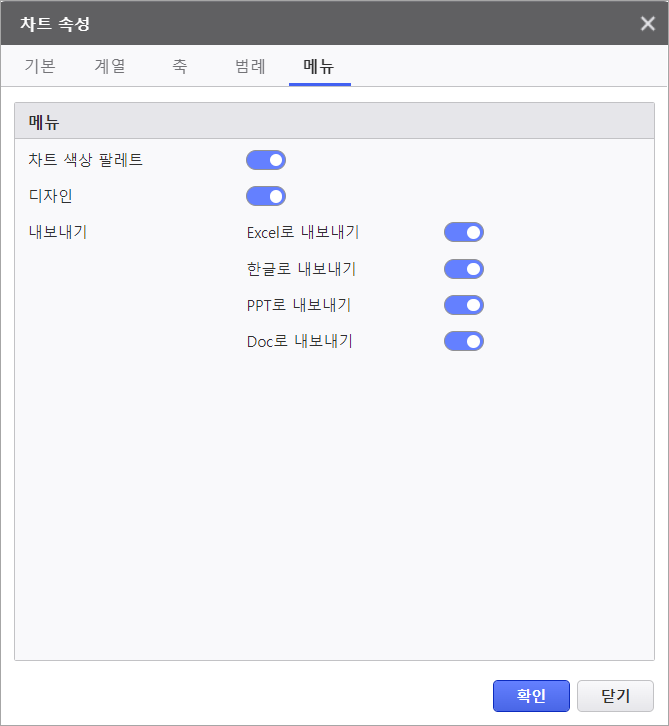The image size is (669, 726).
Task: Disable the 차트 색상 팔레트 toggle switch
Action: pos(266,160)
